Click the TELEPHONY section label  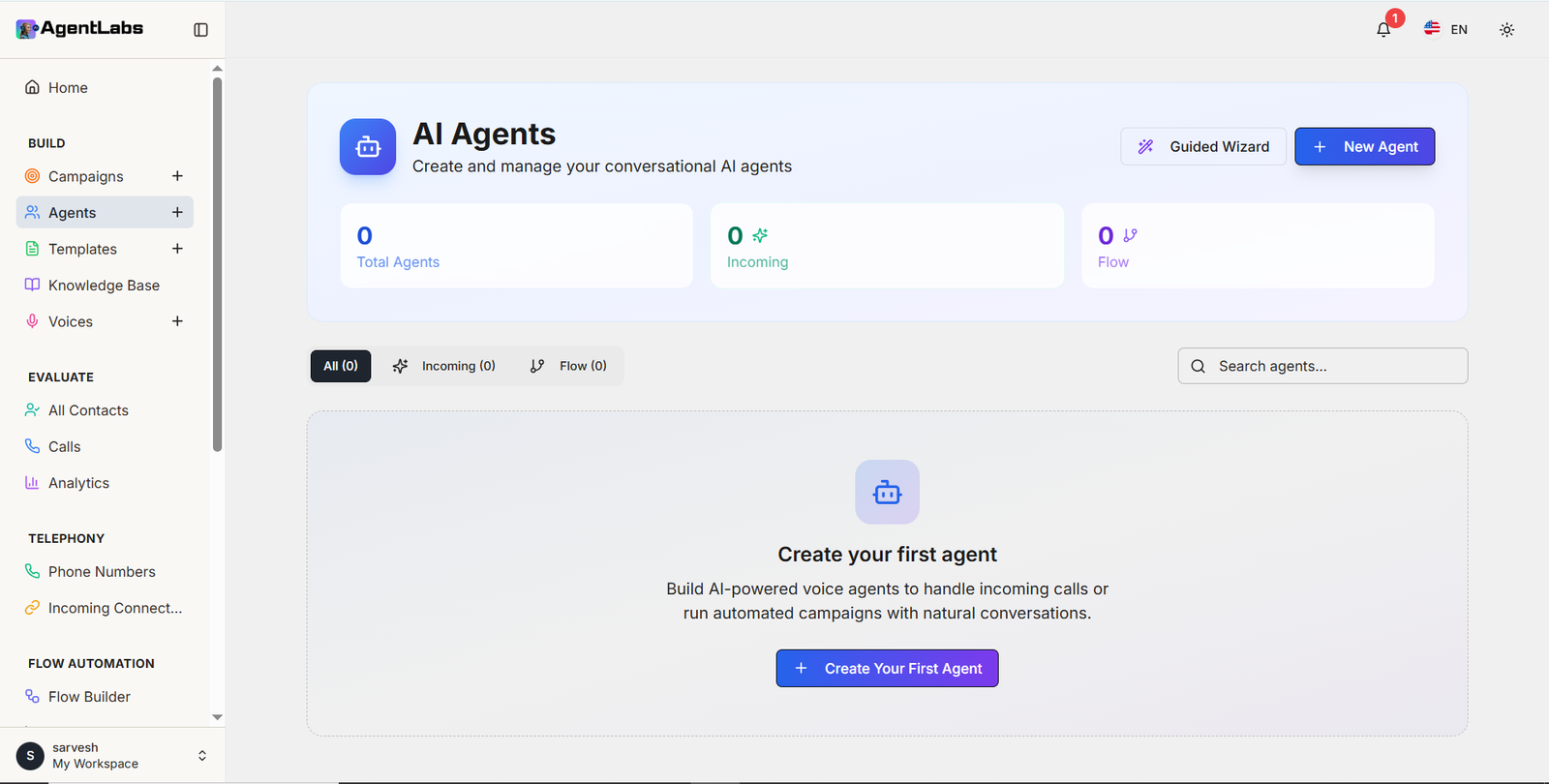click(66, 539)
